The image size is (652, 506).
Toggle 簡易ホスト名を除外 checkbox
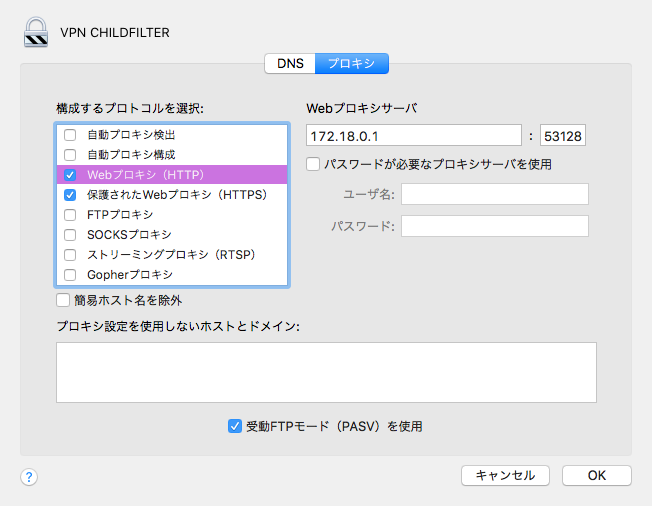click(63, 300)
